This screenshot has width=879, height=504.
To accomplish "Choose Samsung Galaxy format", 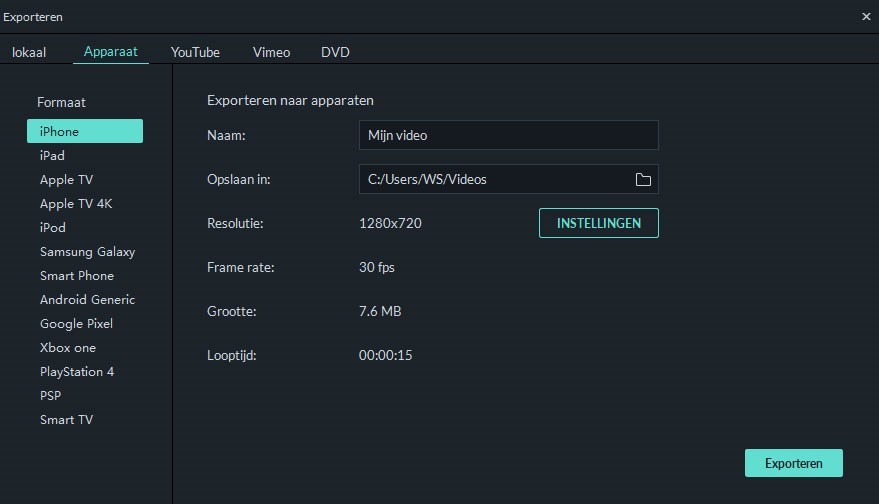I will (87, 252).
